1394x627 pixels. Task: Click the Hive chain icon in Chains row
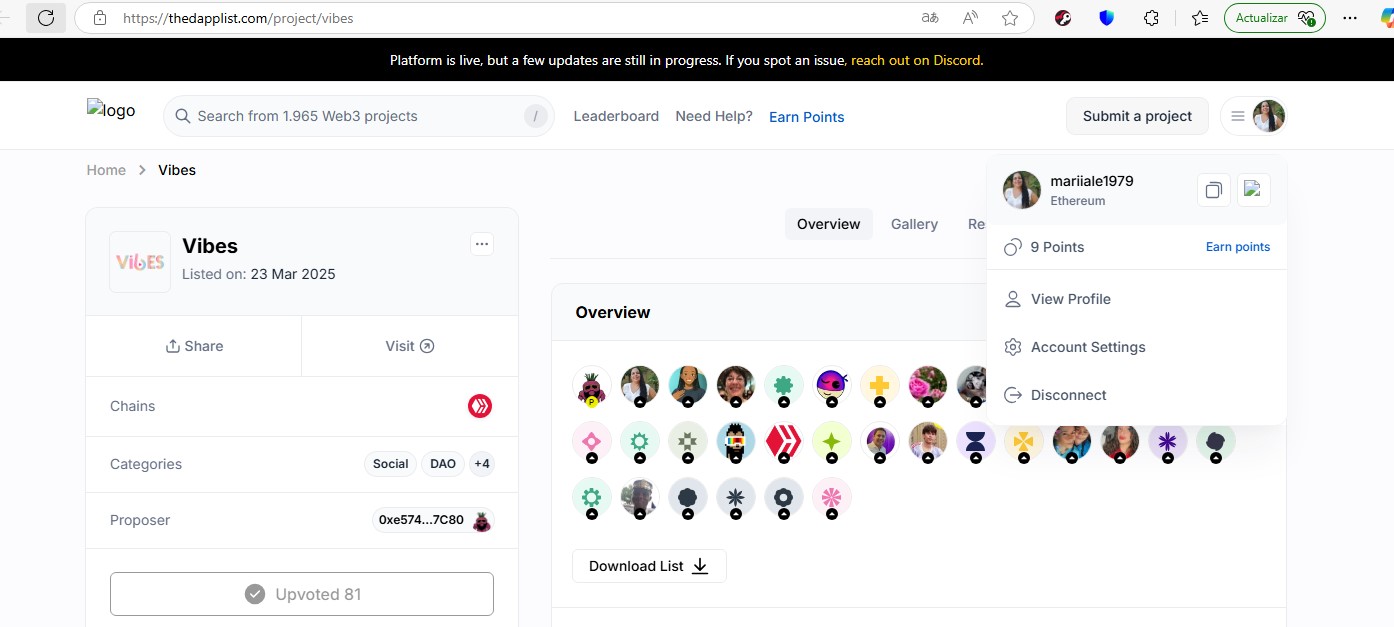(x=480, y=406)
